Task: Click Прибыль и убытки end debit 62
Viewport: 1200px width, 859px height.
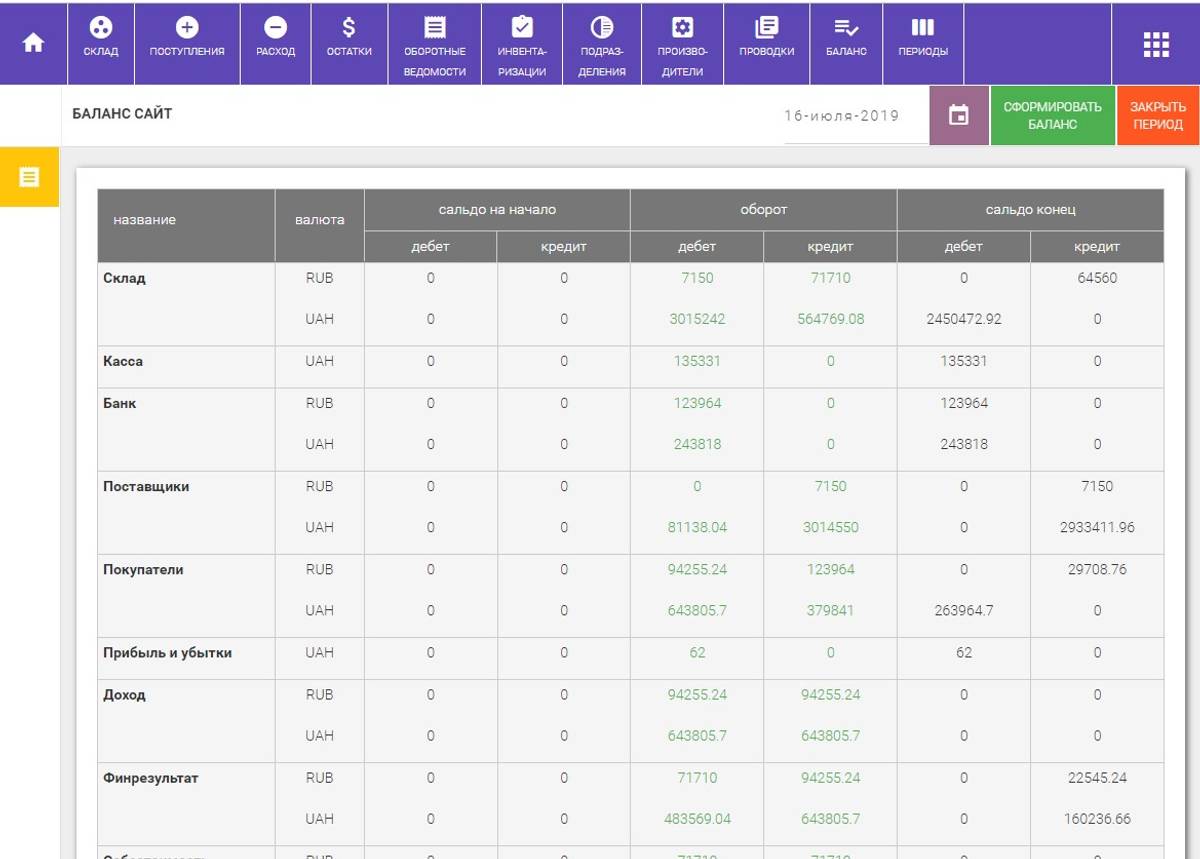Action: 963,652
